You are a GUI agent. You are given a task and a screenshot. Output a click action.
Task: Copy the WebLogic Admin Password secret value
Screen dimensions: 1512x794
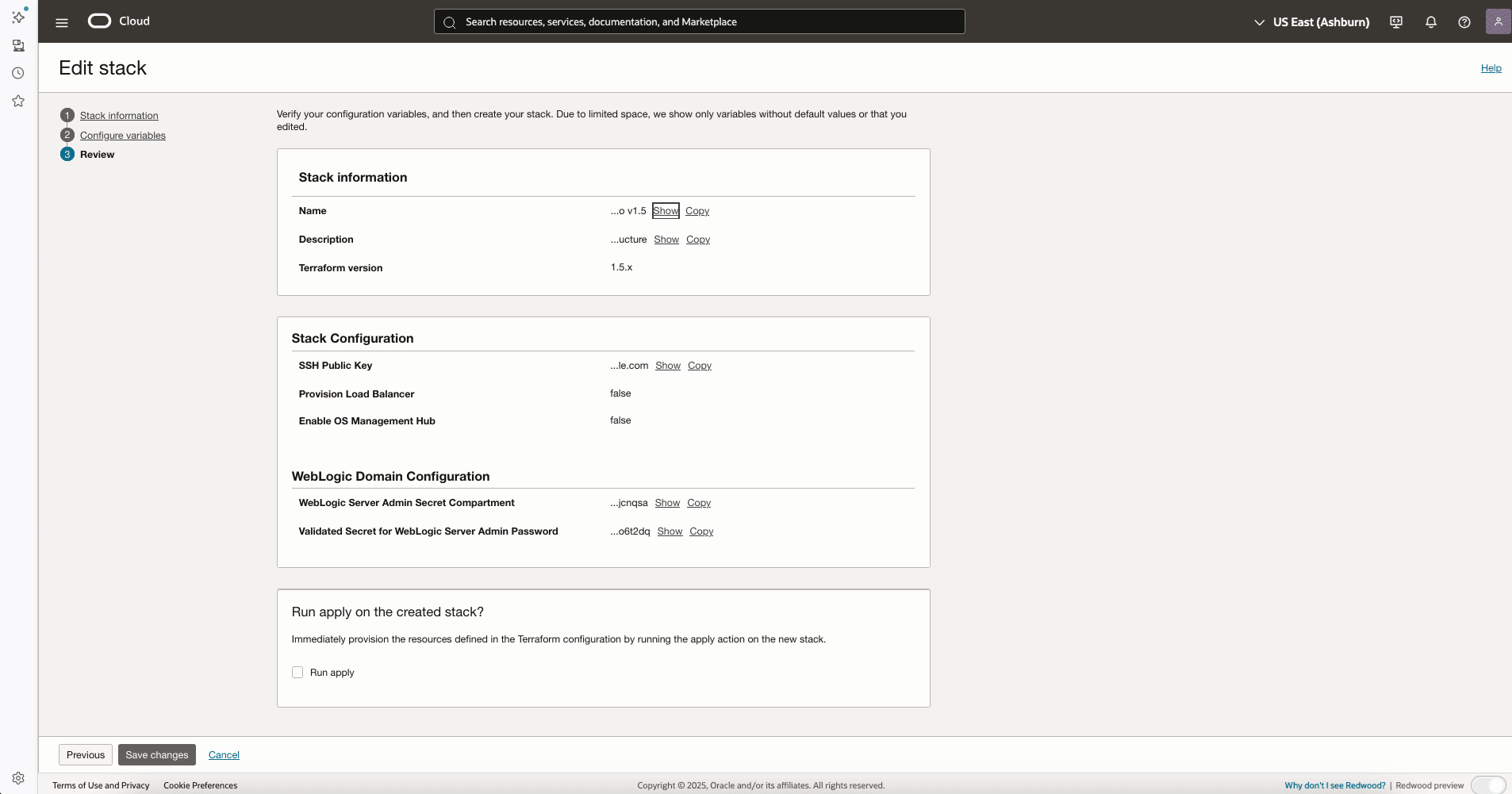(701, 531)
